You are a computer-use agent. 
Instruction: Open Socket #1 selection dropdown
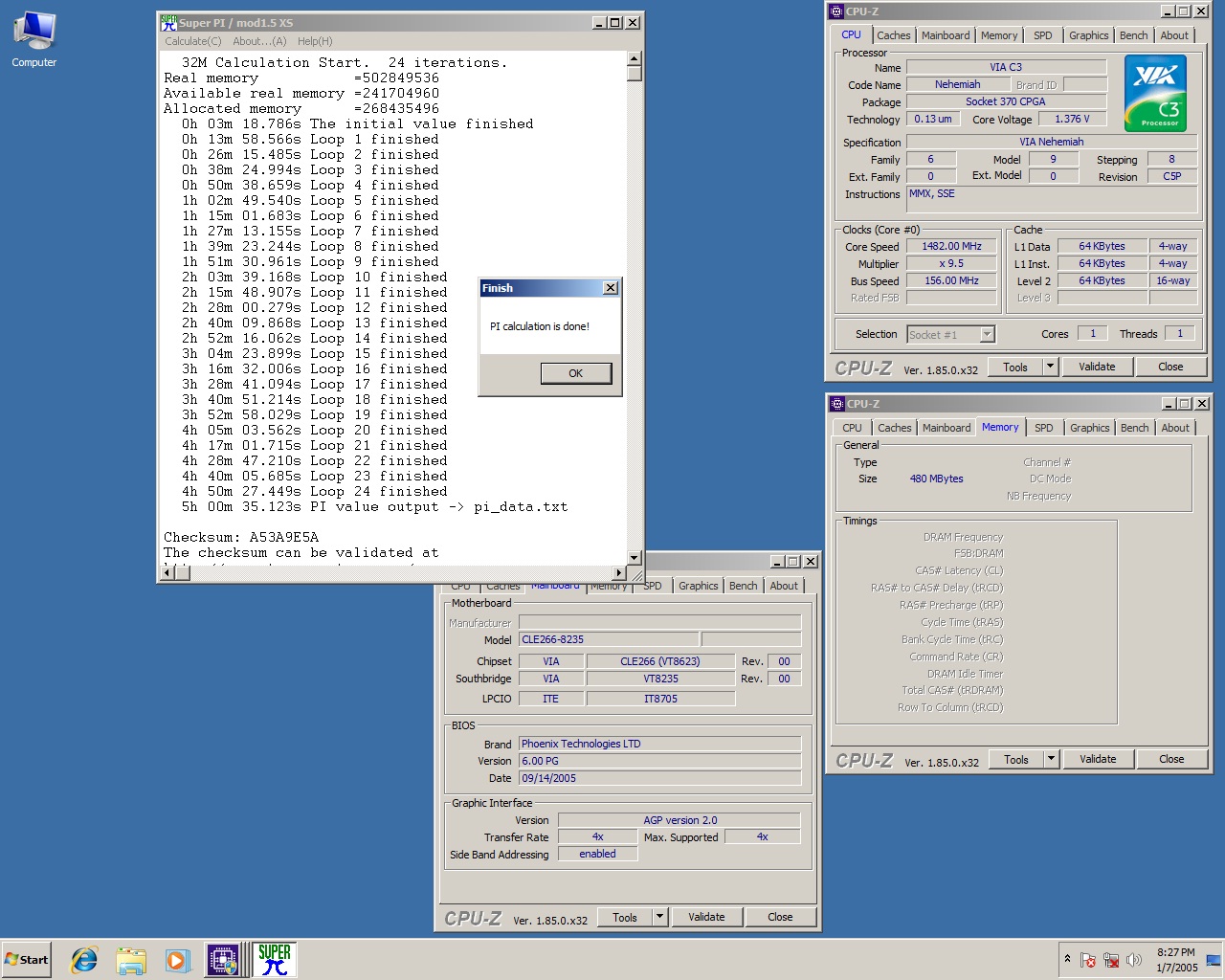tap(987, 335)
